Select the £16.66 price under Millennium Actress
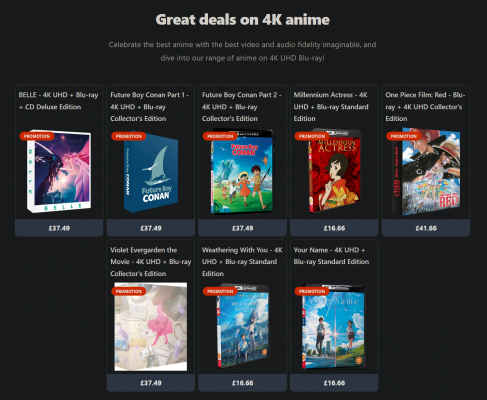Screen dimensions: 487x400 [x=334, y=228]
